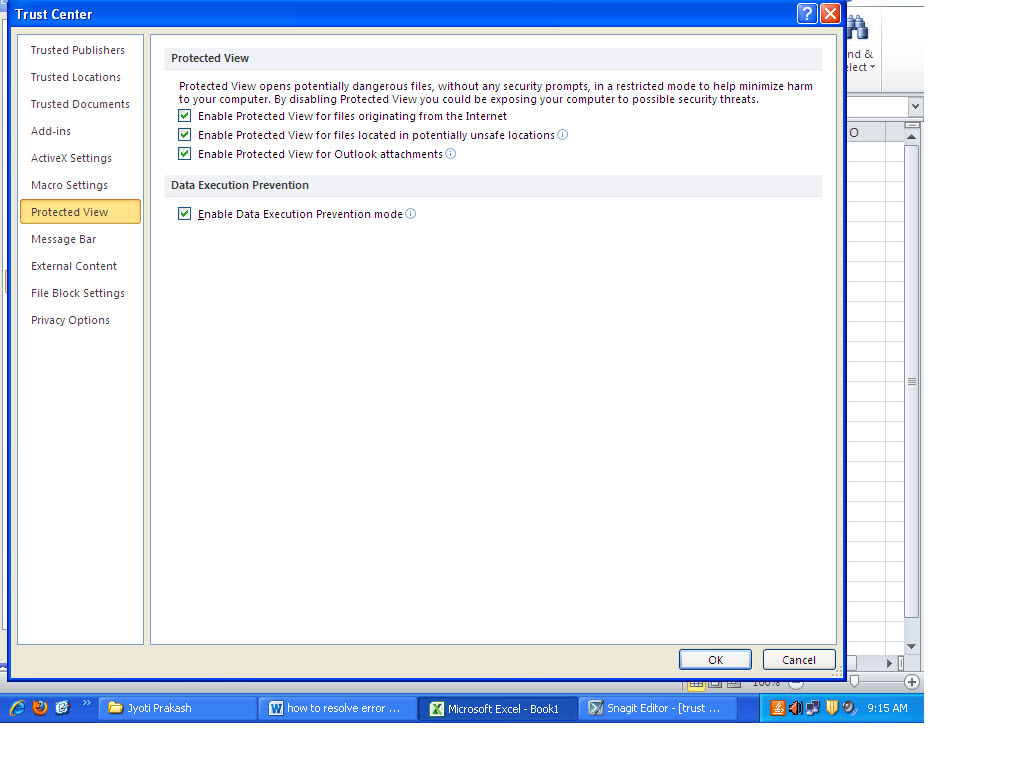Image resolution: width=1024 pixels, height=768 pixels.
Task: Click Excel zoom in plus button
Action: coord(912,682)
